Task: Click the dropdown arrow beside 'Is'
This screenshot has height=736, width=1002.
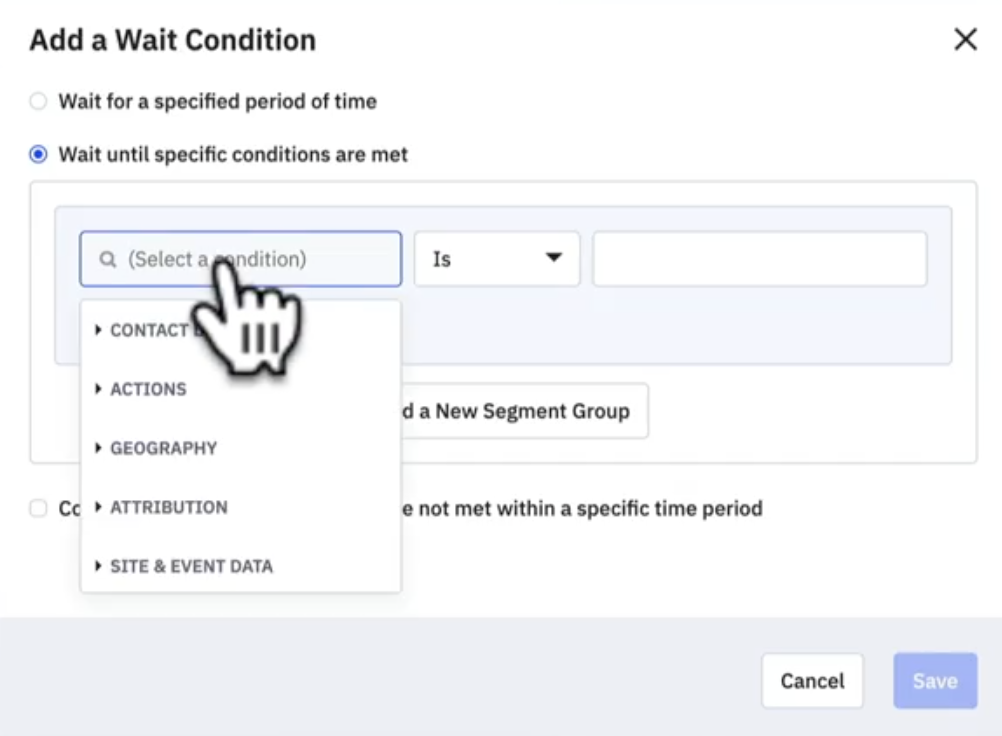Action: (x=553, y=258)
